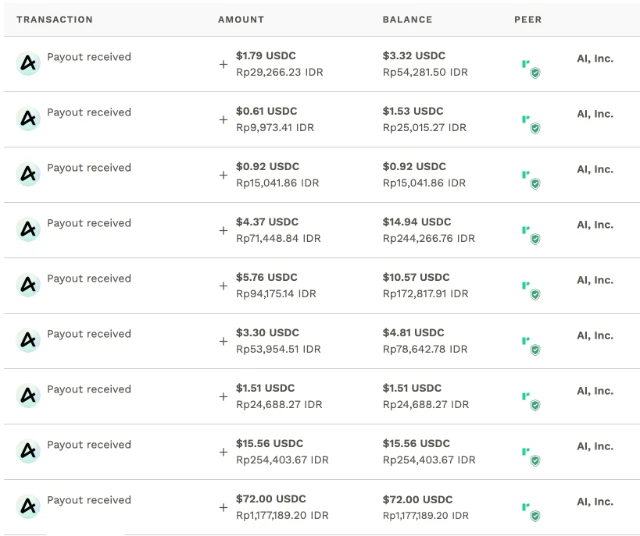Click the plus sign beside the $1.79 USDC amount
The height and width of the screenshot is (536, 640).
pos(224,65)
